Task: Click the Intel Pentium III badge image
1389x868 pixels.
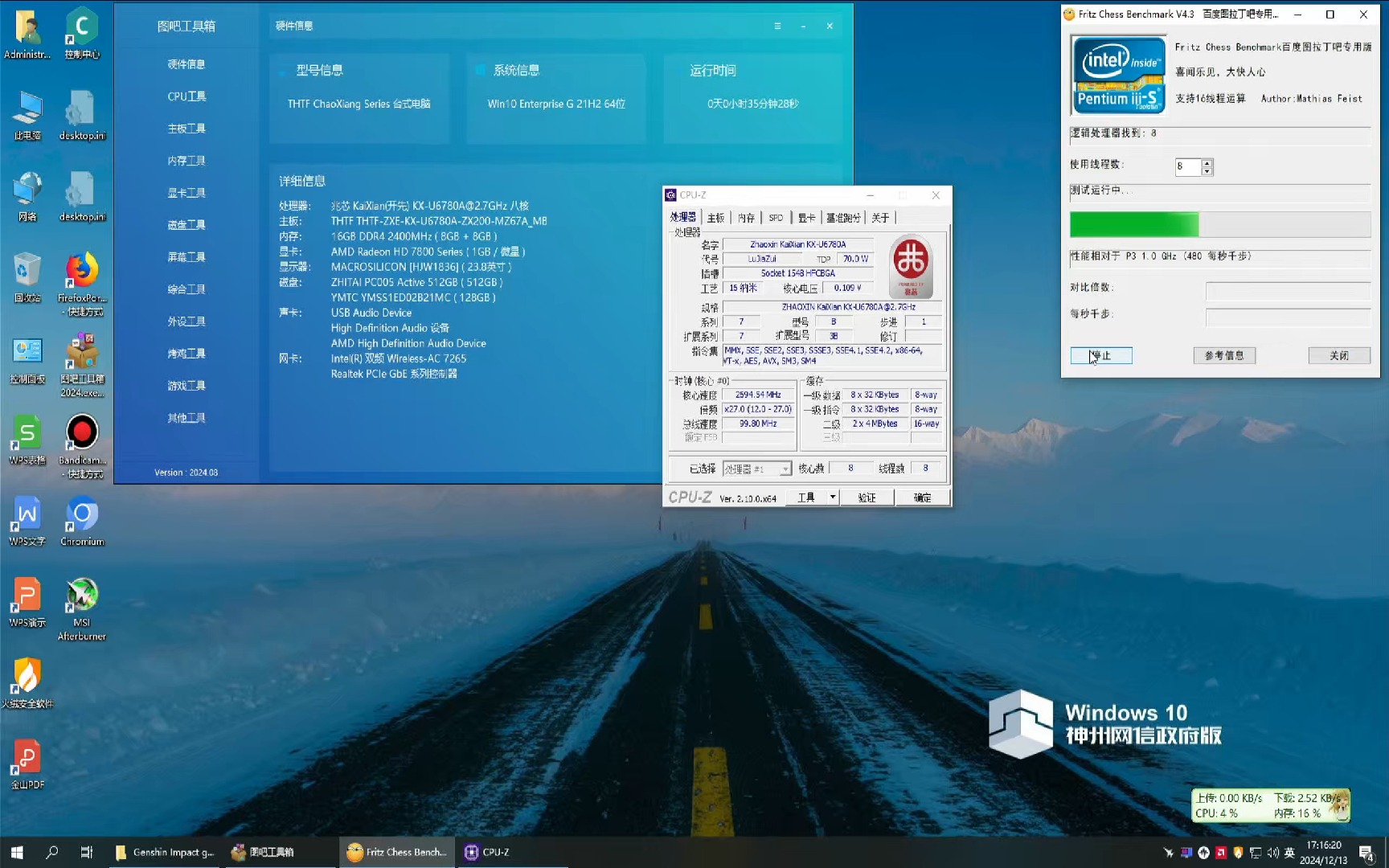Action: (x=1118, y=75)
